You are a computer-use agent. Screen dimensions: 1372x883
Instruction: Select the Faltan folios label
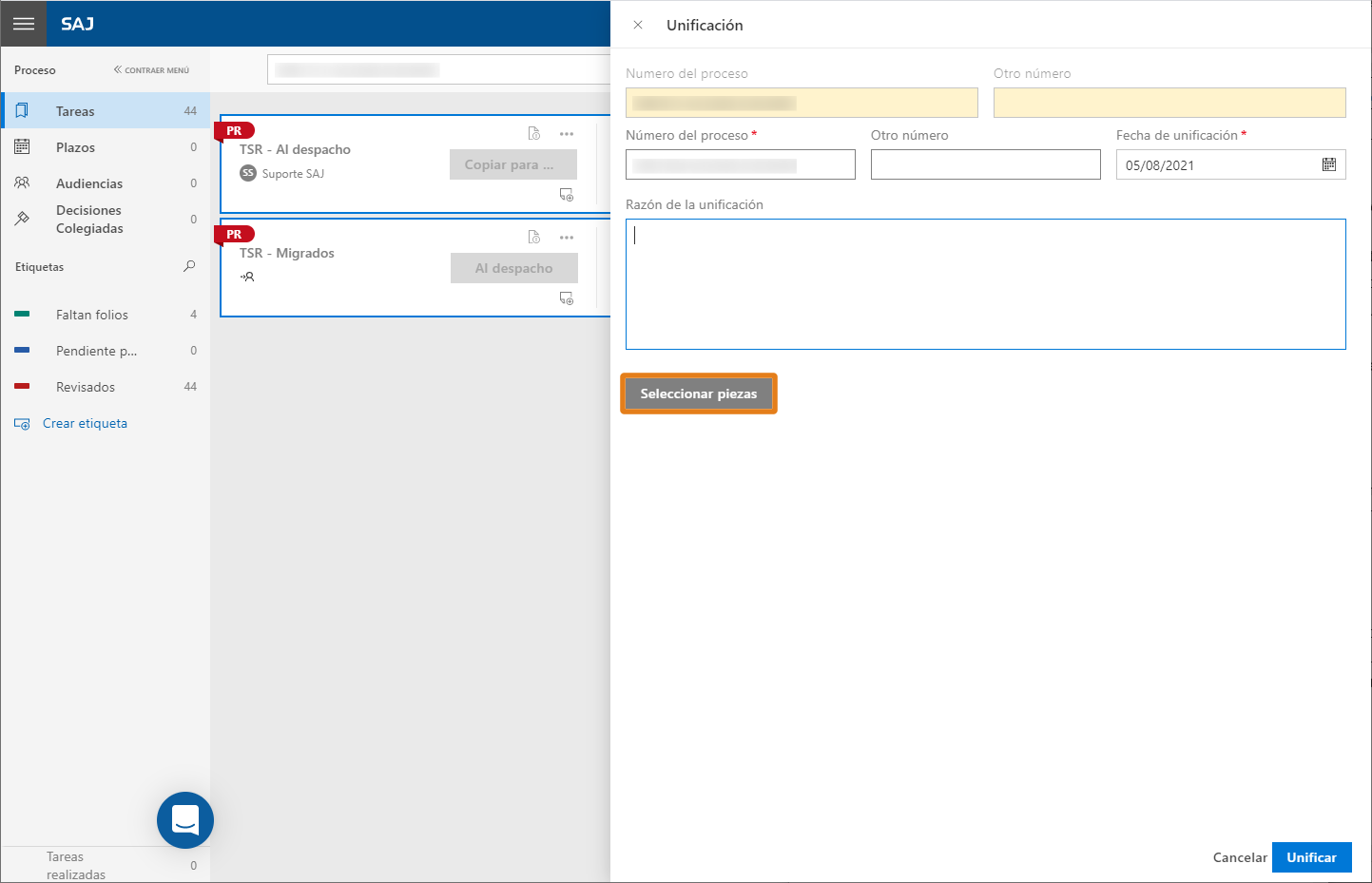tap(106, 315)
